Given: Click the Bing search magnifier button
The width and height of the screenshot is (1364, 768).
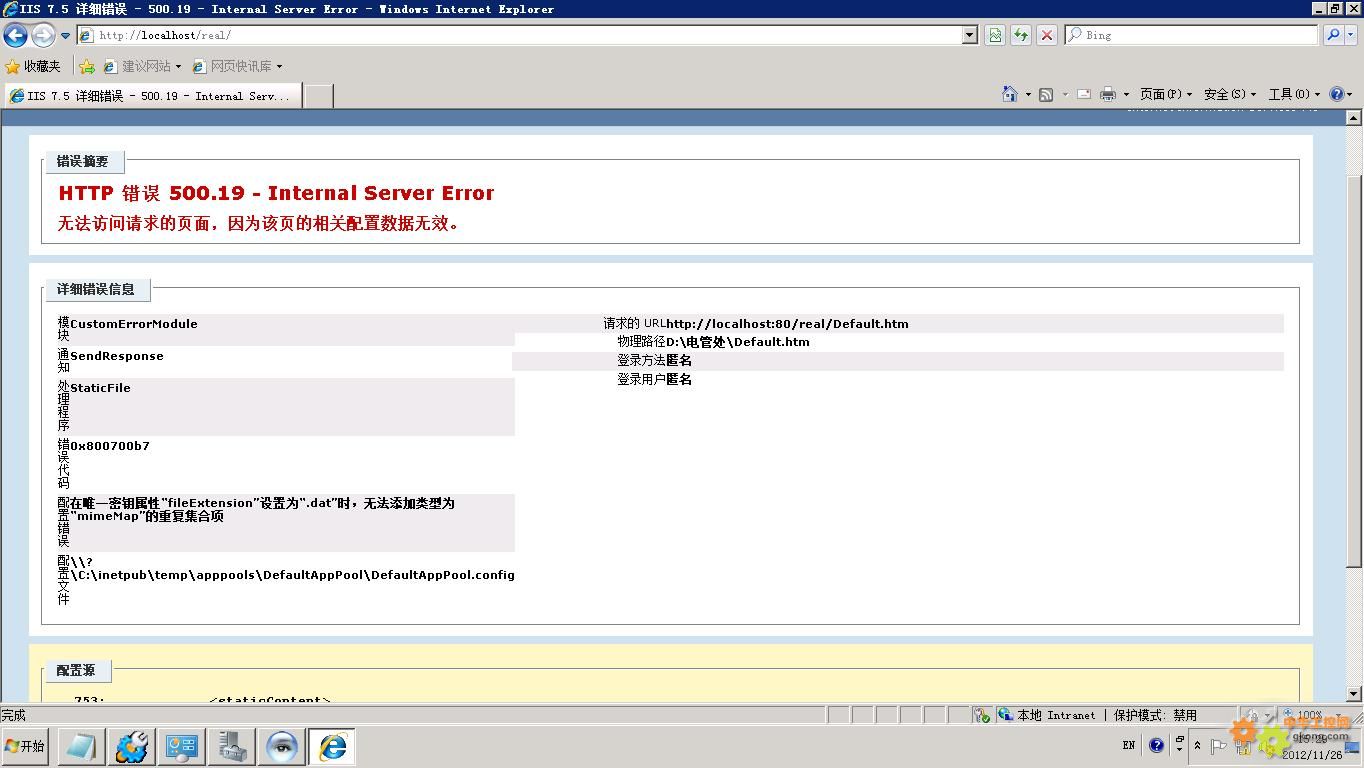Looking at the screenshot, I should 1333,35.
